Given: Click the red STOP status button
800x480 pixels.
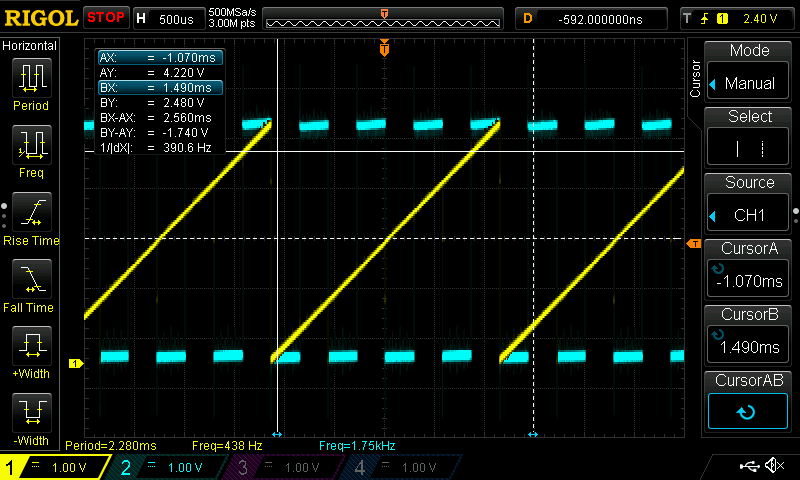Looking at the screenshot, I should coord(105,18).
